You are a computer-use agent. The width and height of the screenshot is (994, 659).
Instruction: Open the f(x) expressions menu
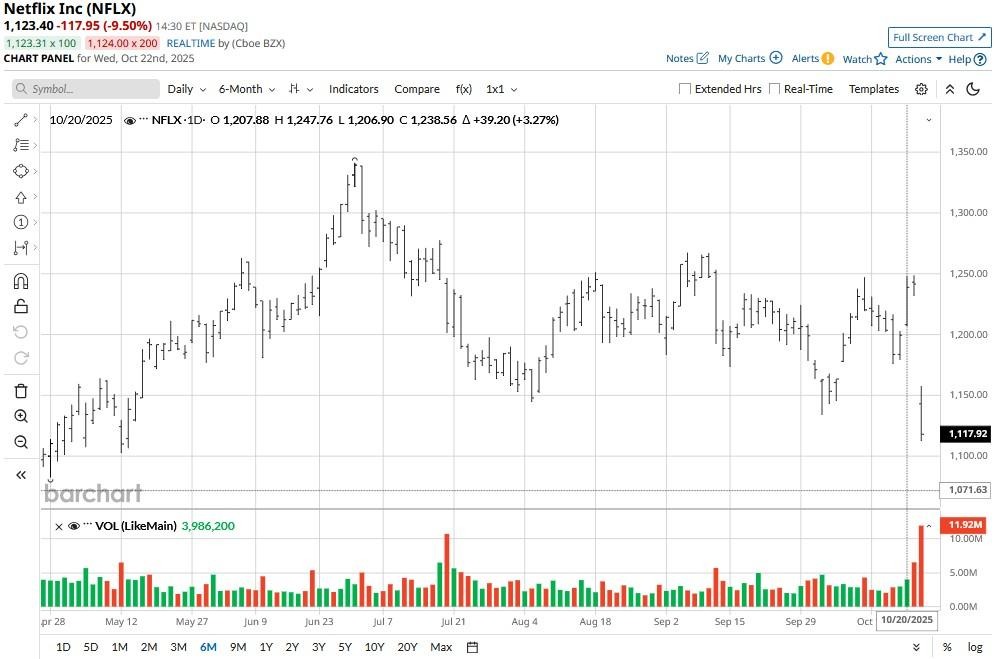click(x=463, y=89)
